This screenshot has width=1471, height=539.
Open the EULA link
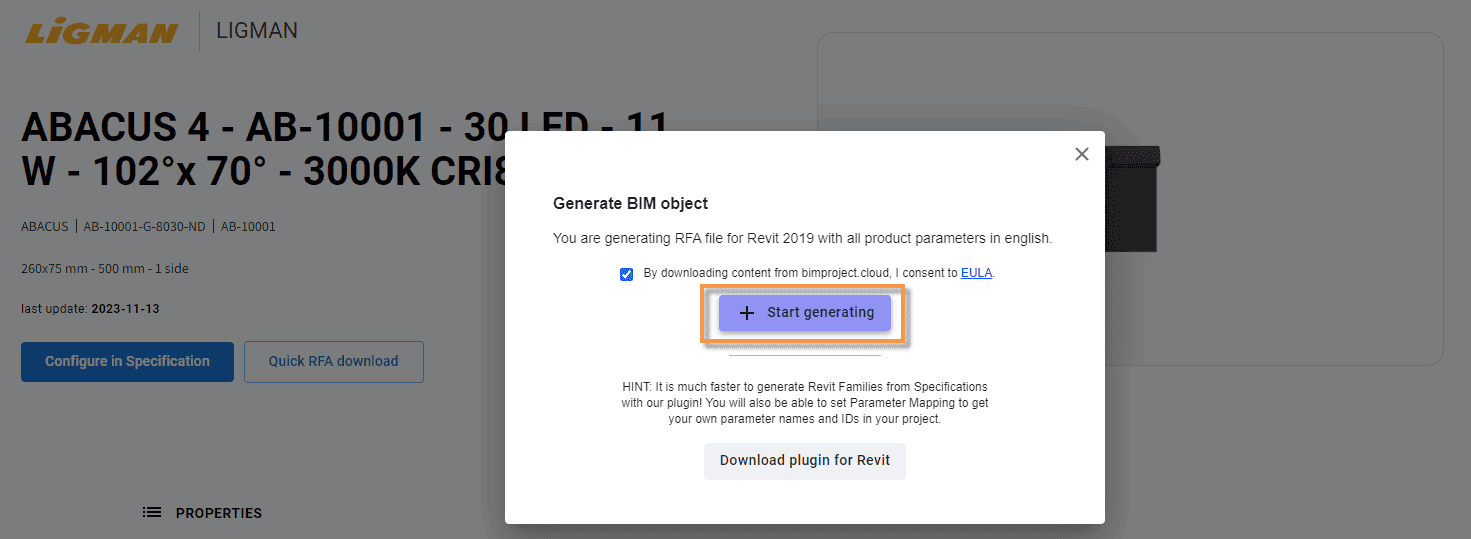(x=976, y=273)
